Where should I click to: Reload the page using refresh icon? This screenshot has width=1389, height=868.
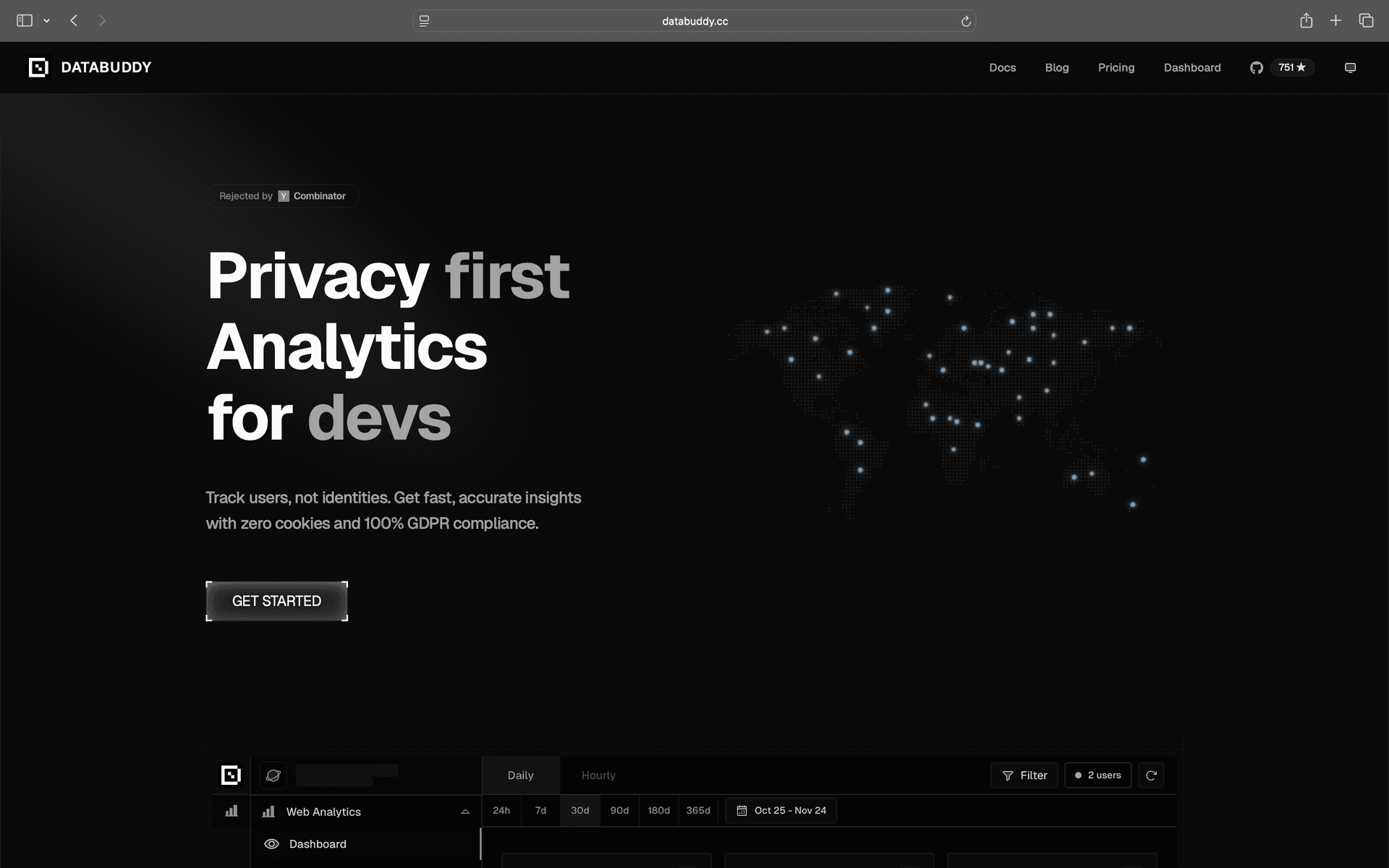[x=966, y=21]
